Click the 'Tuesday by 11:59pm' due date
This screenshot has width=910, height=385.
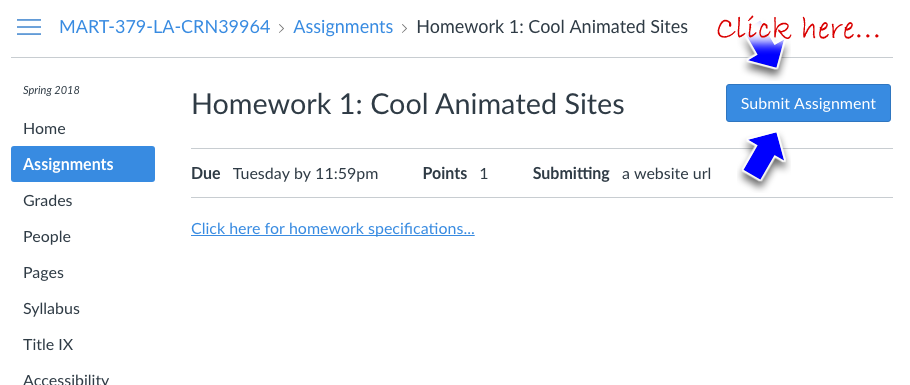tap(305, 174)
